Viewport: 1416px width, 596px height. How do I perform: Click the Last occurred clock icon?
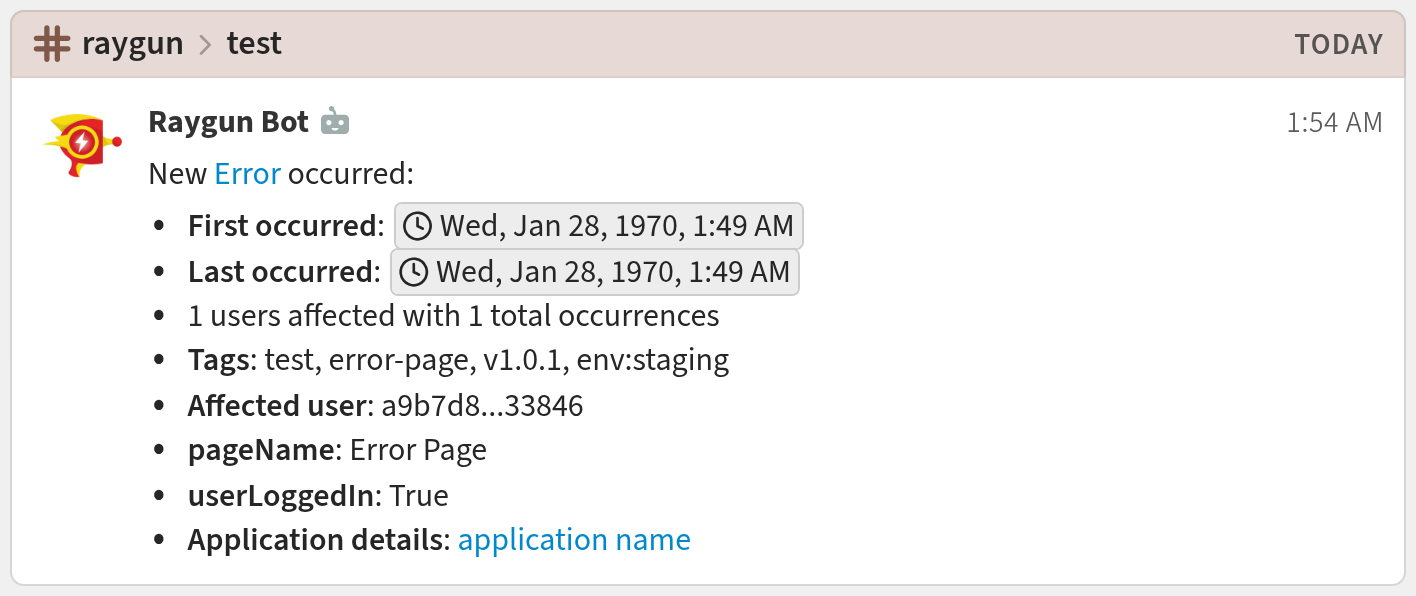pos(413,272)
